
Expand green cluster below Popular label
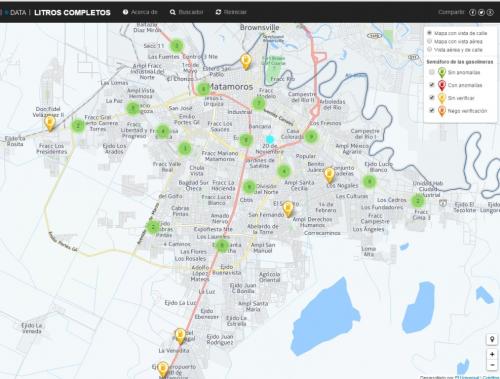(x=284, y=171)
